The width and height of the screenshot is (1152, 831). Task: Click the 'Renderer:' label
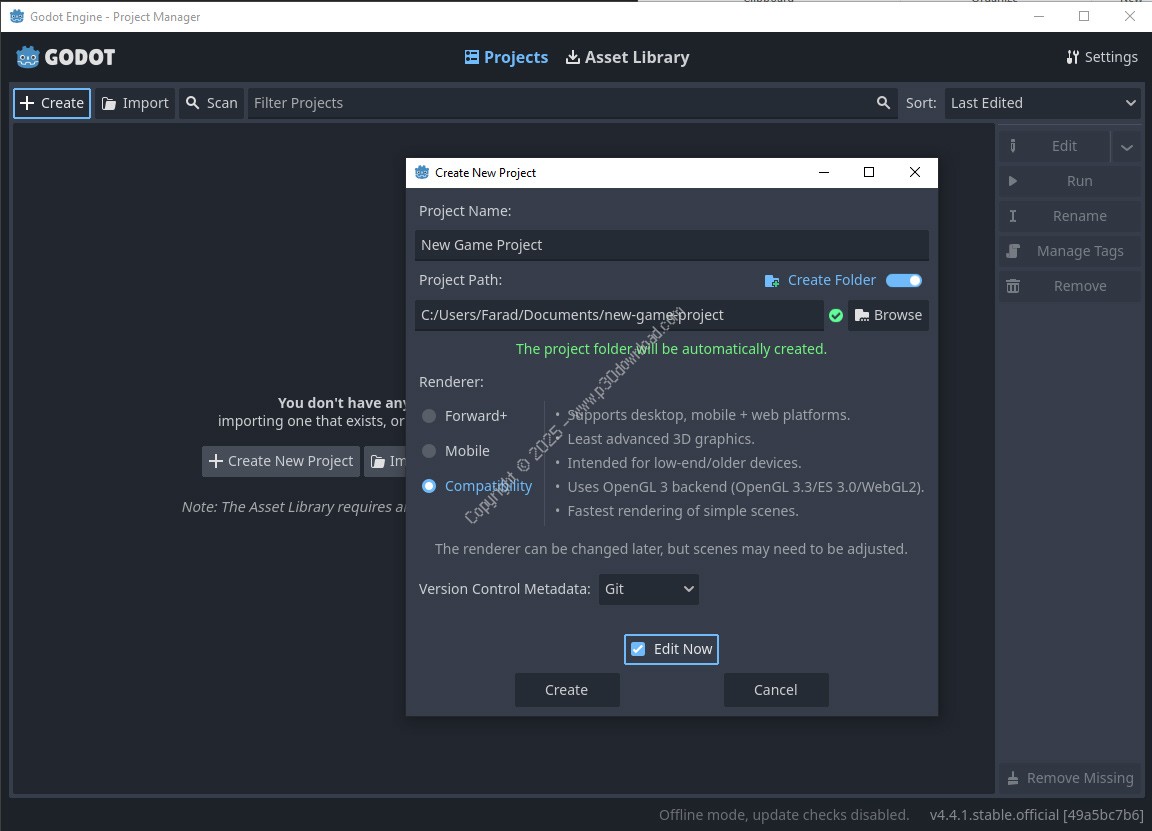[451, 382]
